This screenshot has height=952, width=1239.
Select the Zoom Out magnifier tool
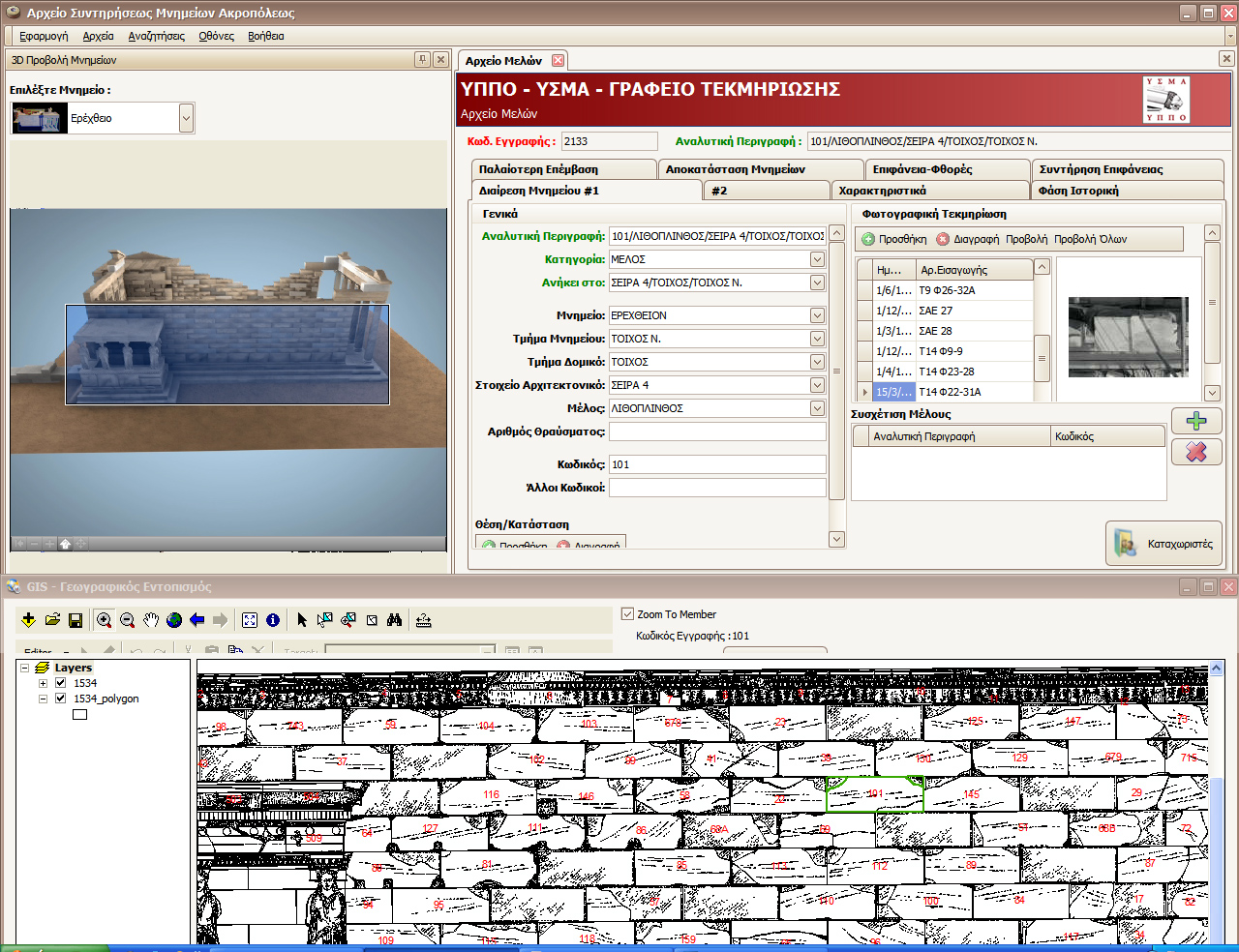(x=127, y=620)
